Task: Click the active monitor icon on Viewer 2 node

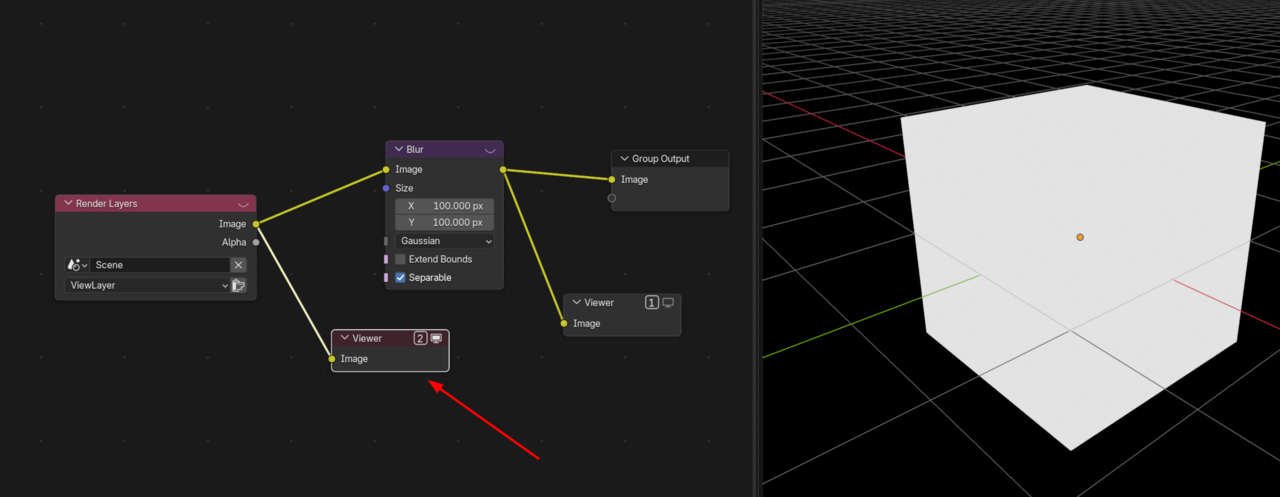Action: tap(436, 338)
